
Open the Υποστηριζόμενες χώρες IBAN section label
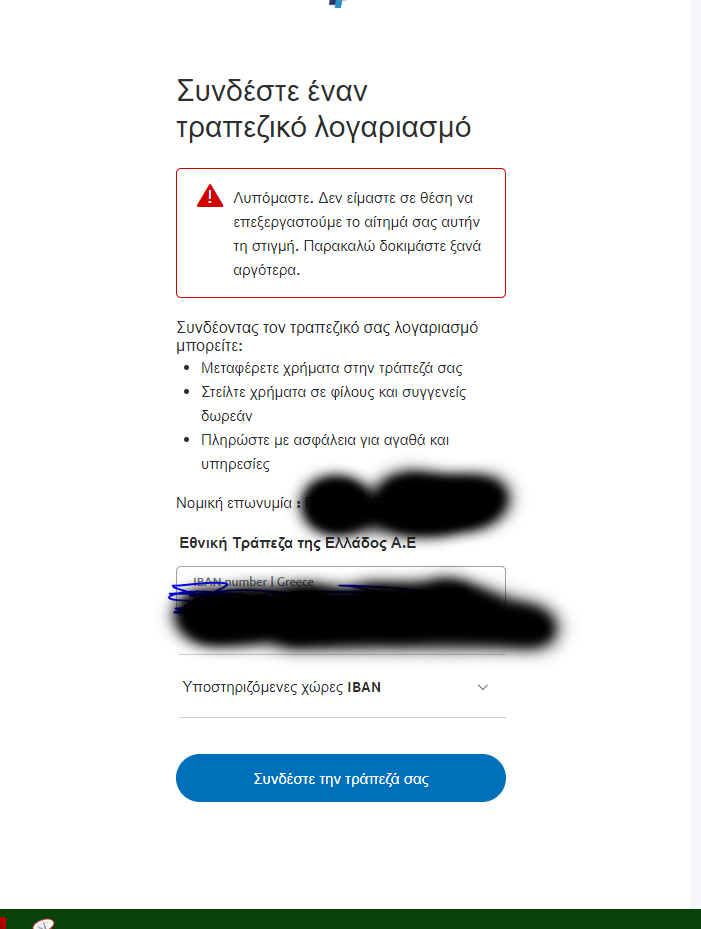(x=281, y=687)
